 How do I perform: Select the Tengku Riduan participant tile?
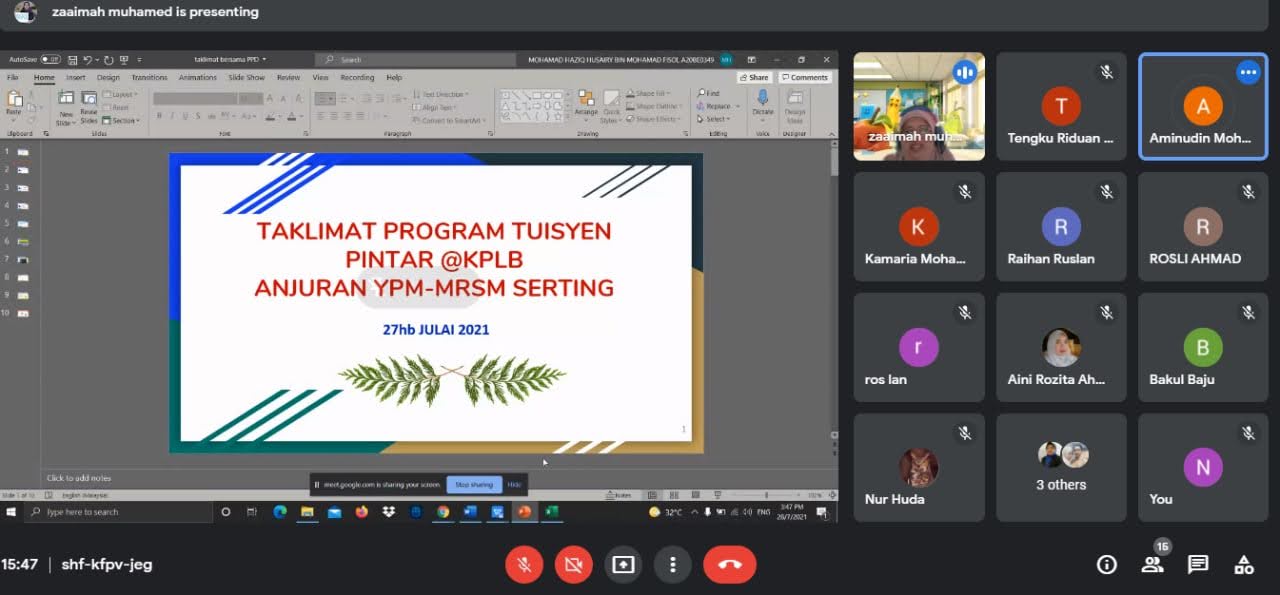point(1061,106)
